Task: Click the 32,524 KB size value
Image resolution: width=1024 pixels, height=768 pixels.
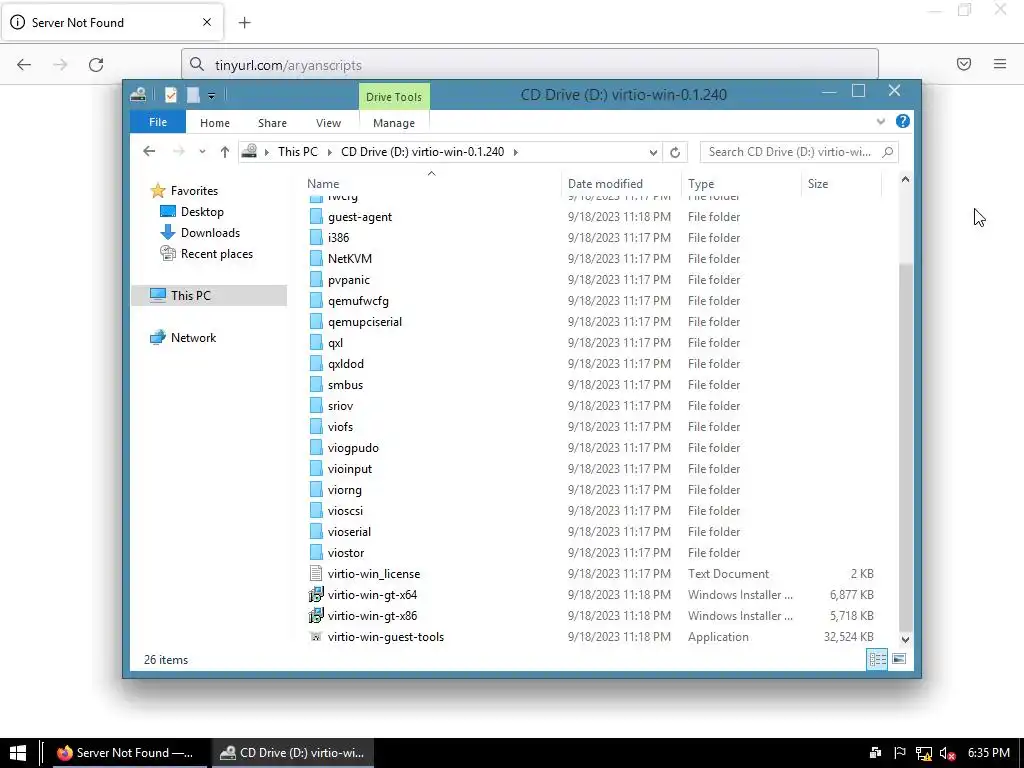Action: [x=848, y=637]
